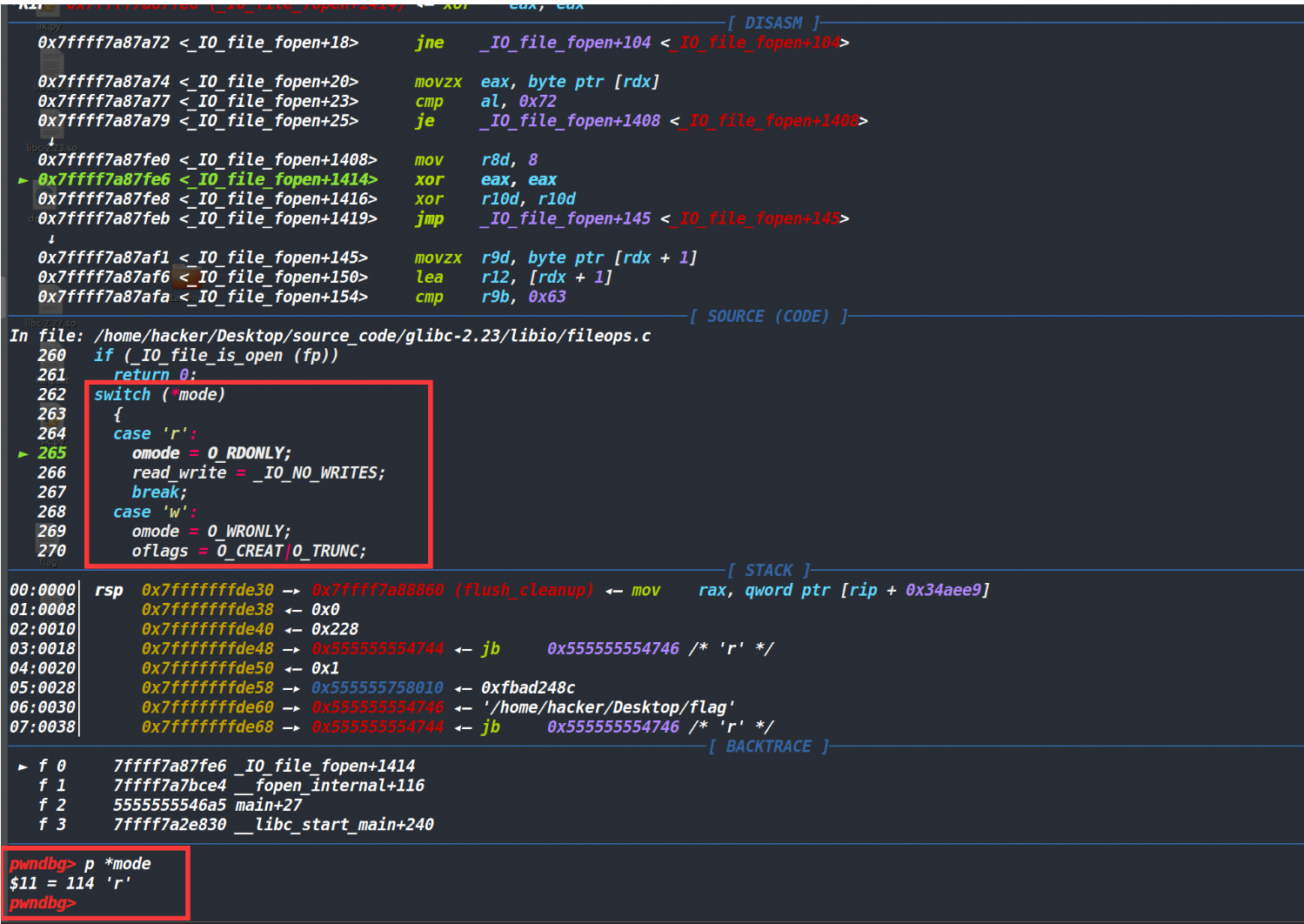
Task: Click the break; statement on line 267
Action: (x=159, y=492)
